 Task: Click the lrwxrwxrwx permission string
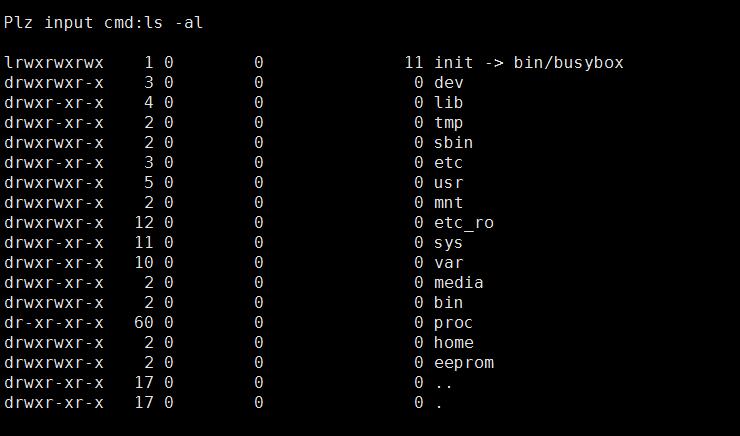pyautogui.click(x=53, y=62)
